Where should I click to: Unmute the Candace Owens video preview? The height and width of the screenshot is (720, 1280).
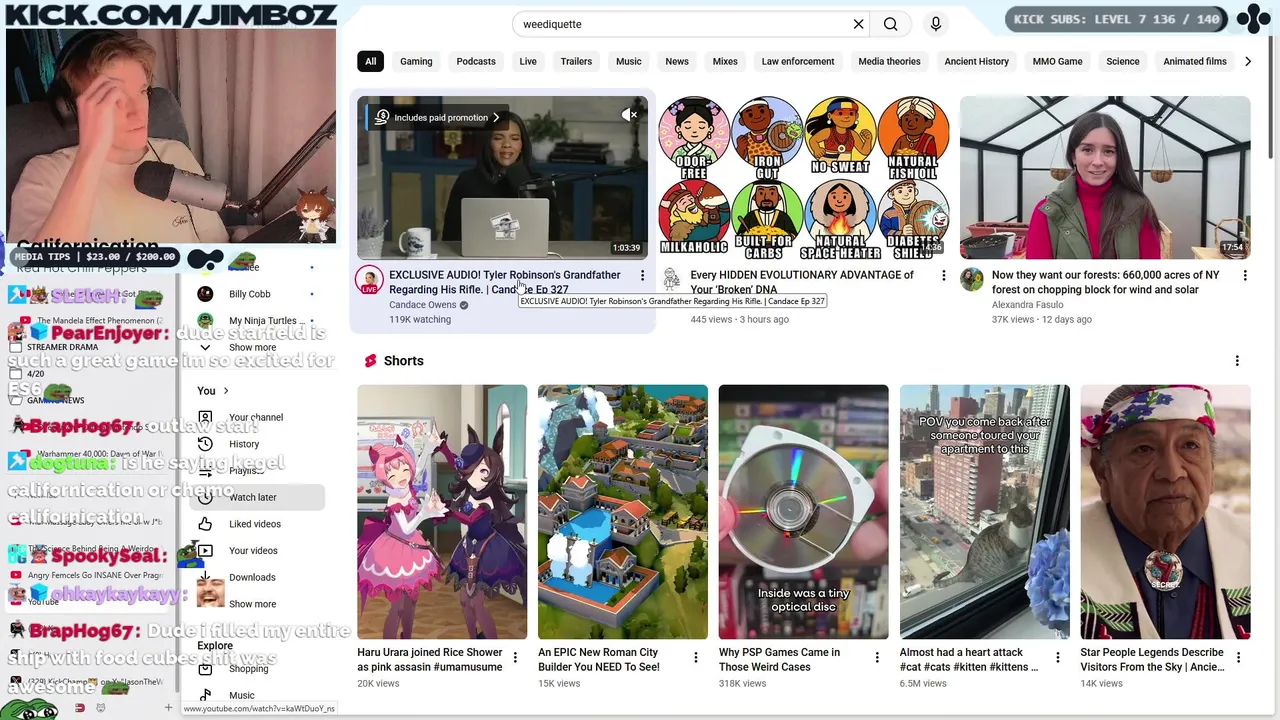[x=630, y=115]
